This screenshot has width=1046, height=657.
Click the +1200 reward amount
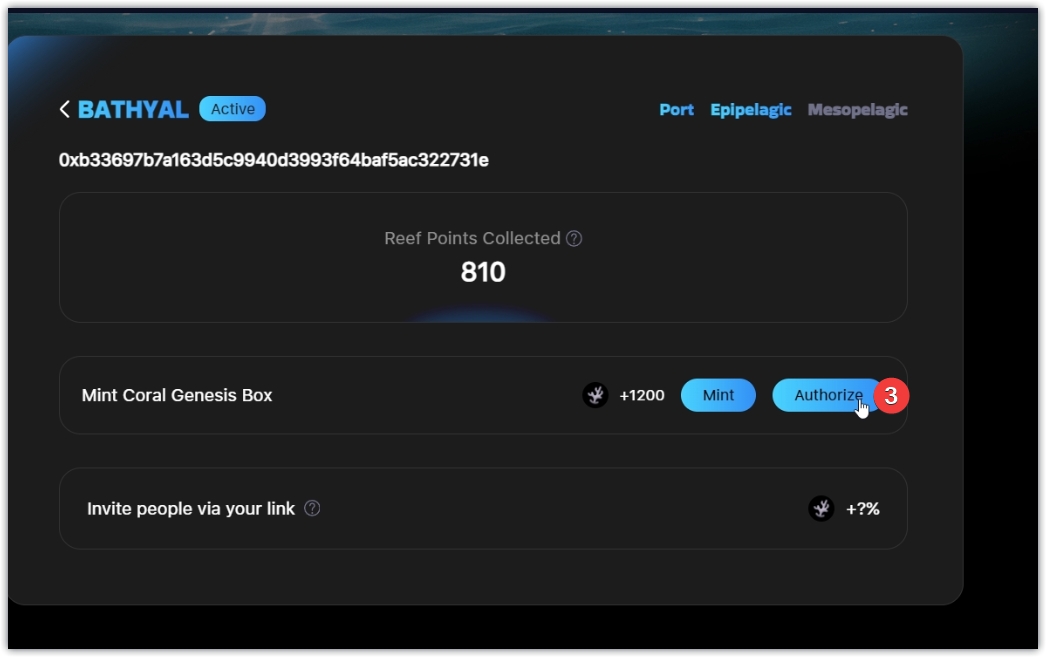tap(642, 395)
